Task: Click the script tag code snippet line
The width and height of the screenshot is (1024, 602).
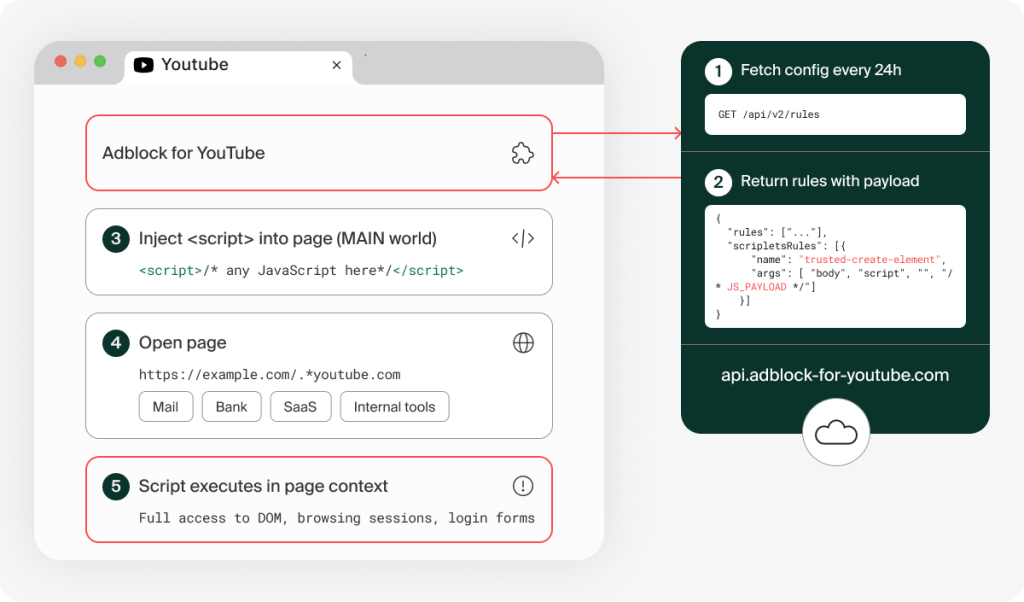Action: pyautogui.click(x=301, y=270)
